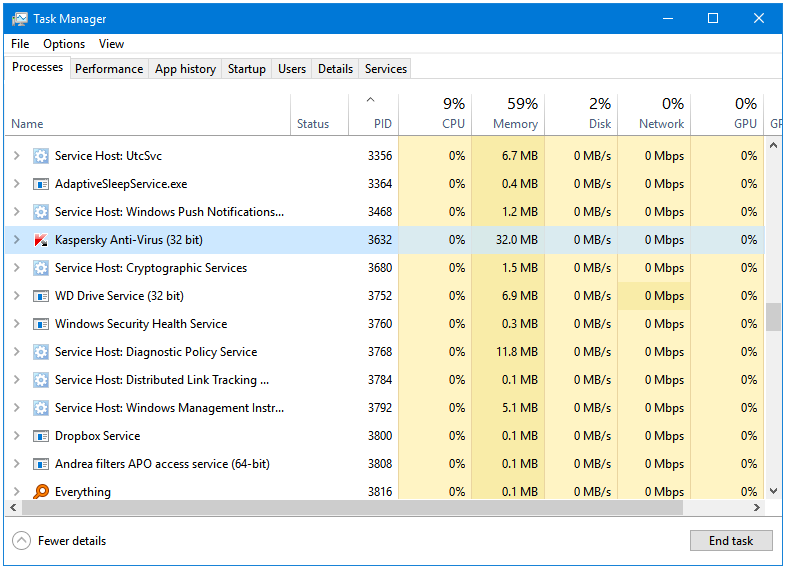Click the vertical scrollbar thumb
This screenshot has height=568, width=786.
[773, 317]
